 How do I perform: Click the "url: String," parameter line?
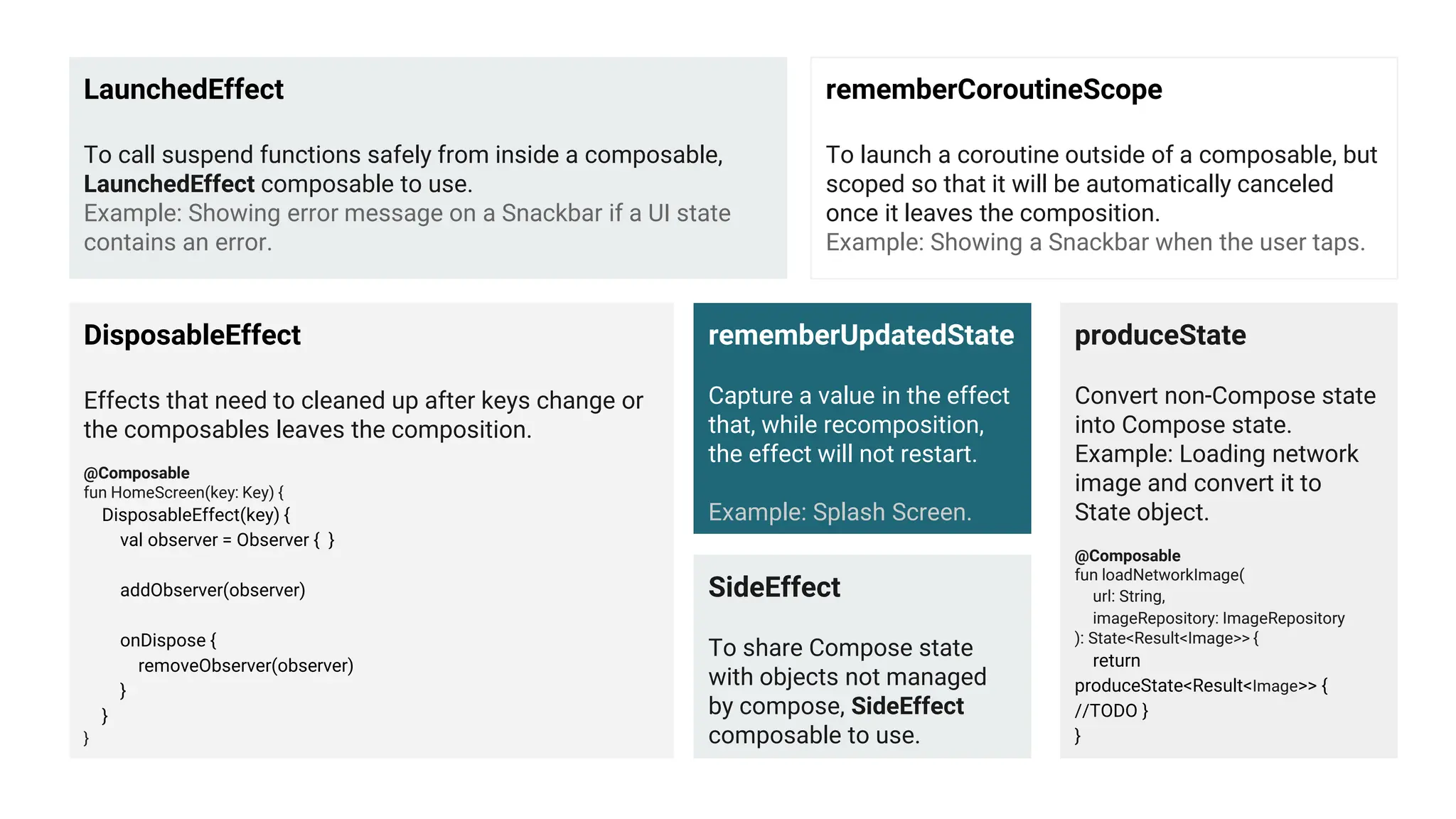tap(1129, 596)
